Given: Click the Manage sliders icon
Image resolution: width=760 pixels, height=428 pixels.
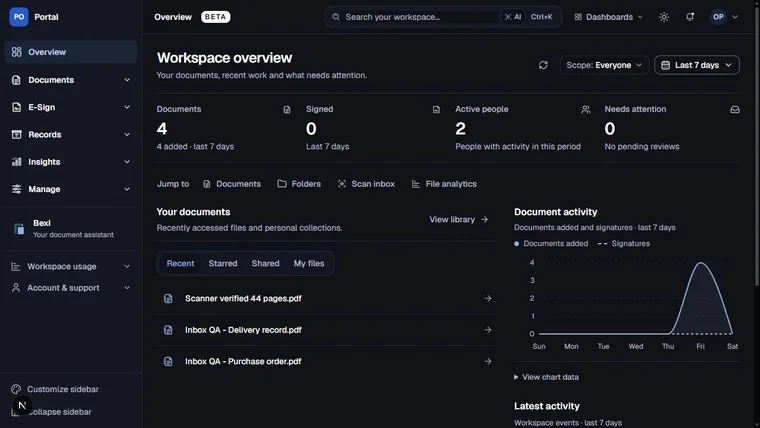Looking at the screenshot, I should tap(16, 189).
